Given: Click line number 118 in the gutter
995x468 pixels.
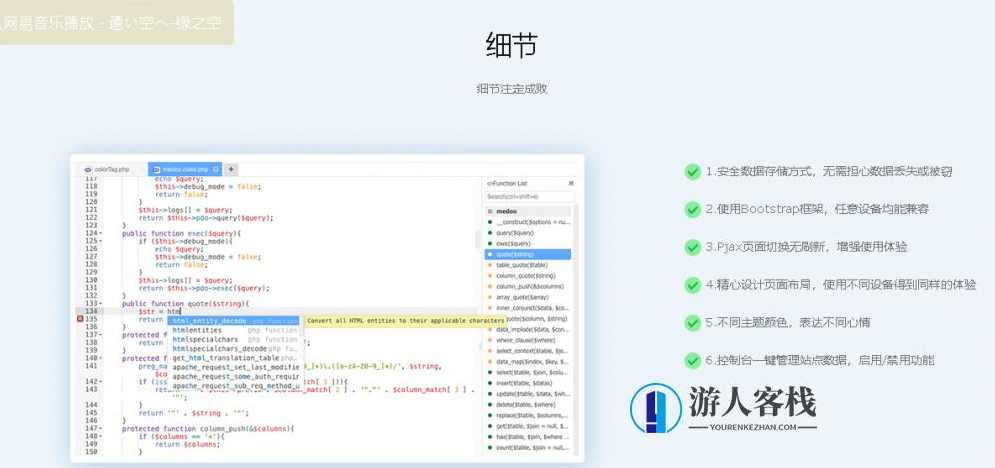Looking at the screenshot, I should click(x=90, y=186).
